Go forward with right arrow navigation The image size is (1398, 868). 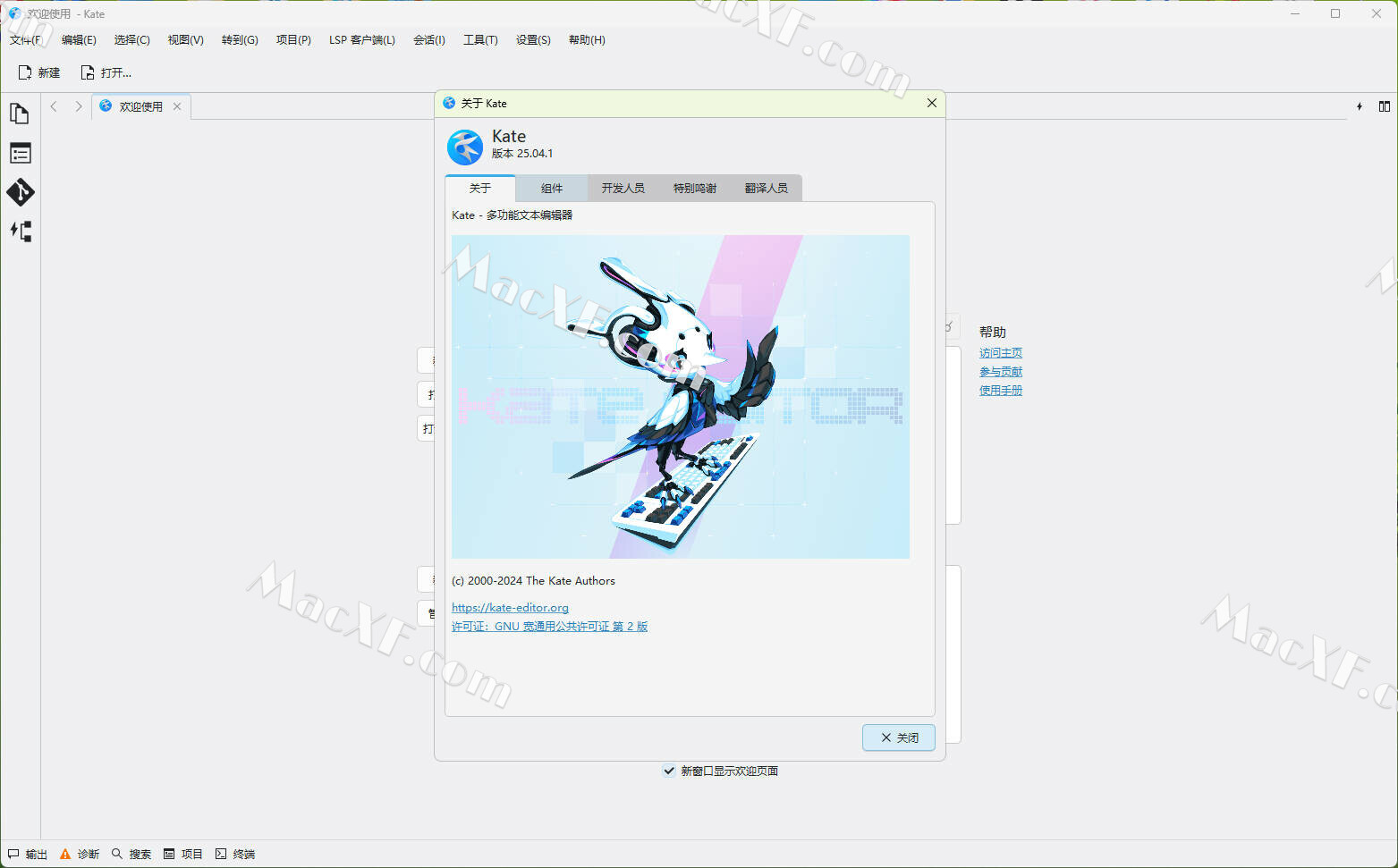79,106
